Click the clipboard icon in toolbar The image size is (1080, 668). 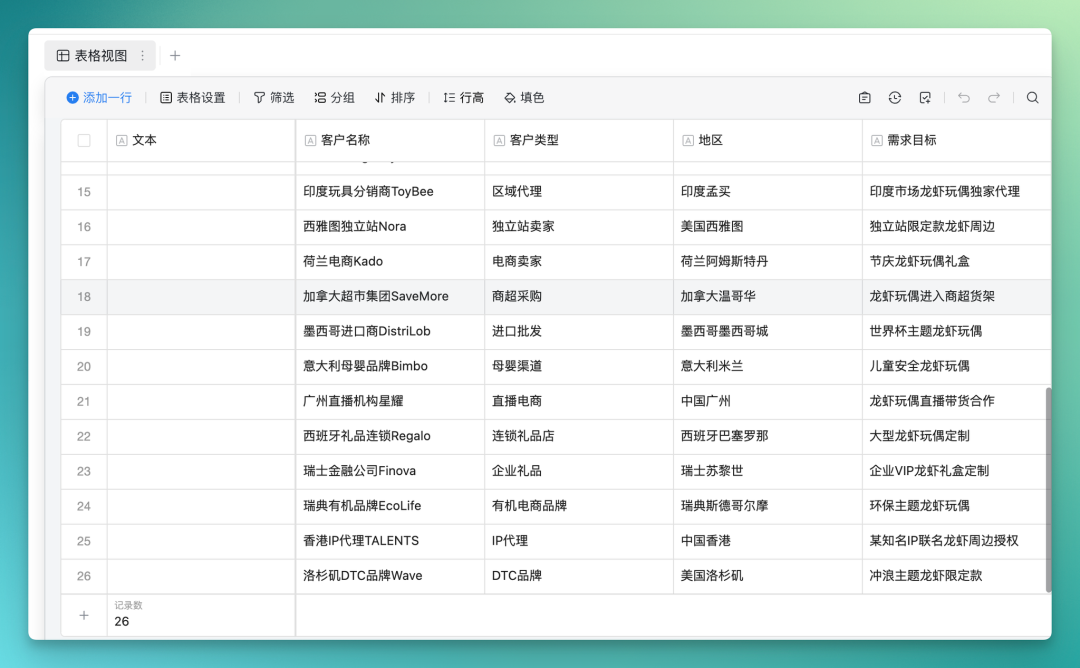click(x=864, y=98)
